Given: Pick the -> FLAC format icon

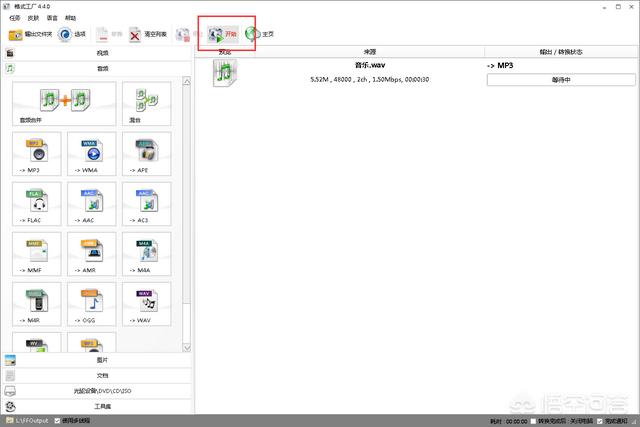Looking at the screenshot, I should coord(37,205).
